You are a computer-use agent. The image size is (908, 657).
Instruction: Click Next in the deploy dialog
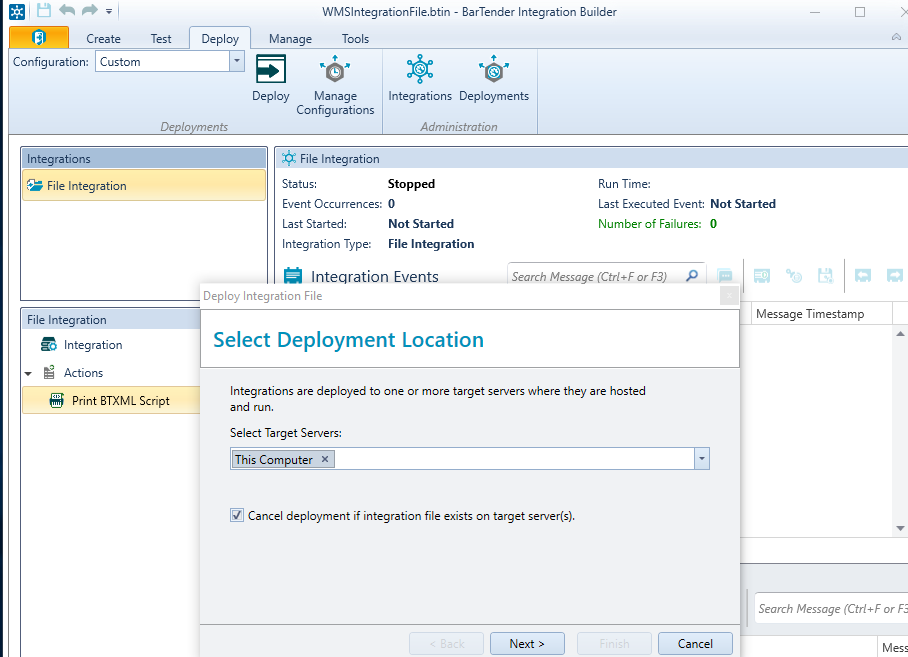[527, 644]
